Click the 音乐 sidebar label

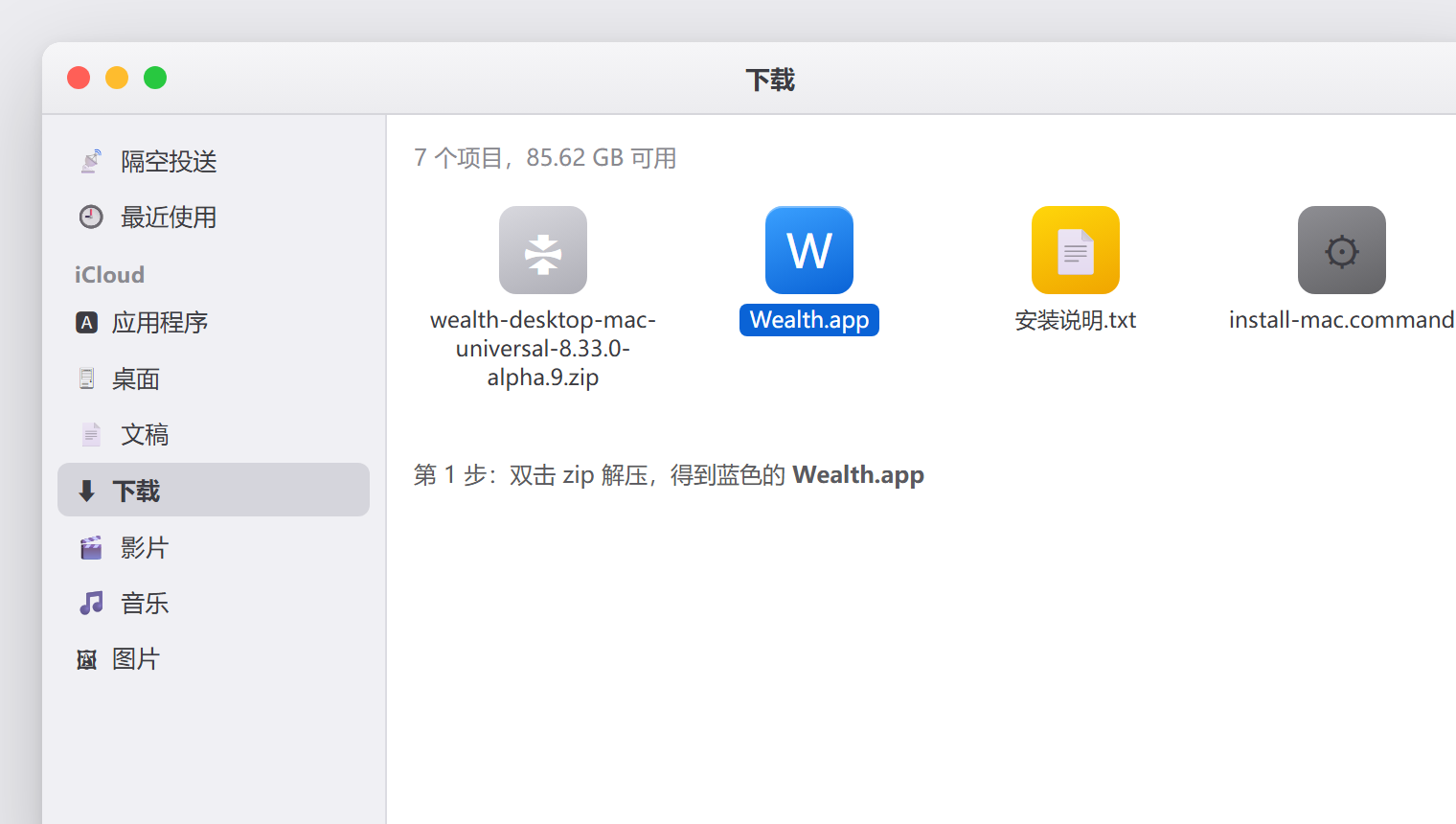(x=145, y=603)
